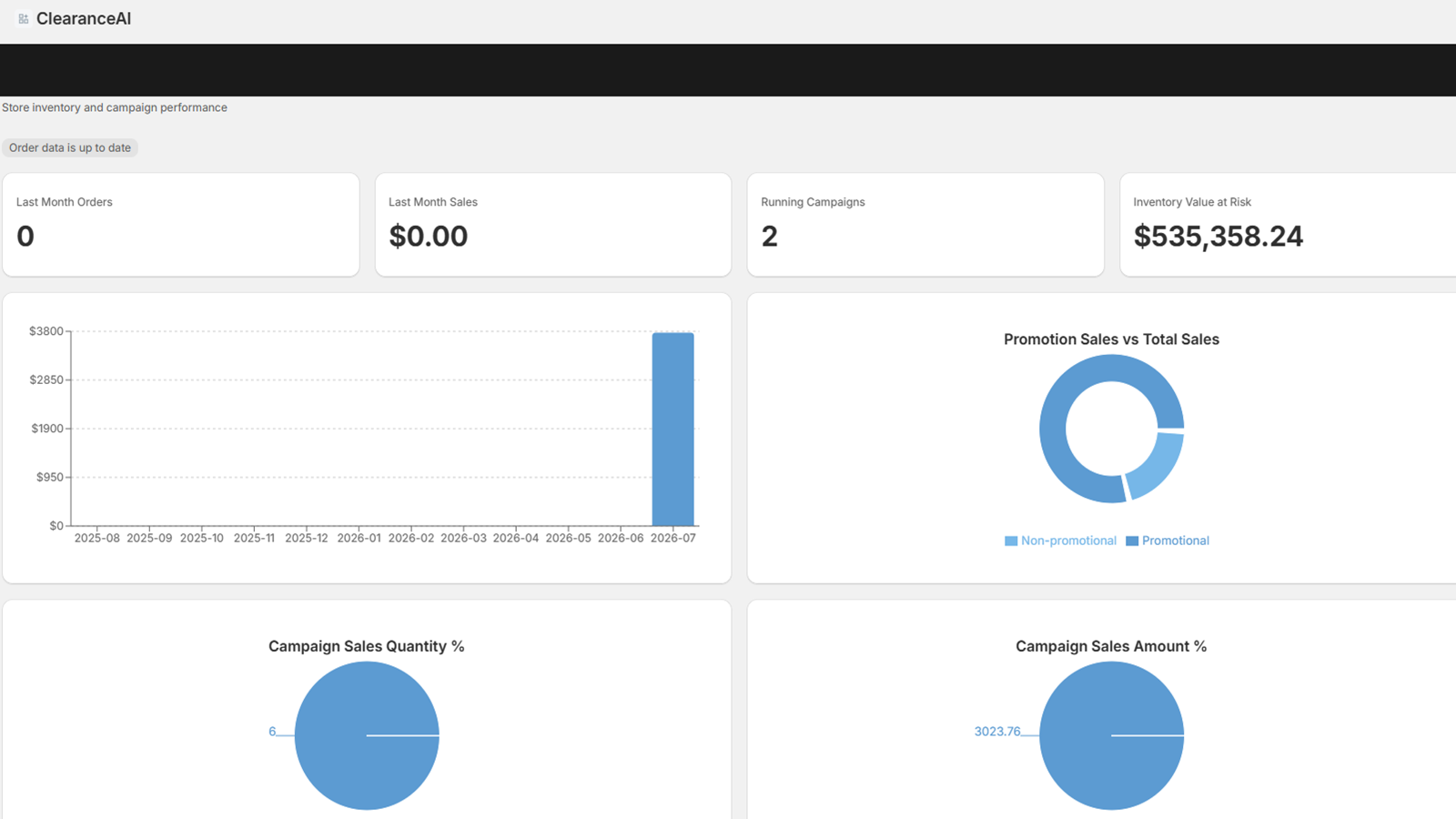Select the Last Month Sales card

[553, 225]
